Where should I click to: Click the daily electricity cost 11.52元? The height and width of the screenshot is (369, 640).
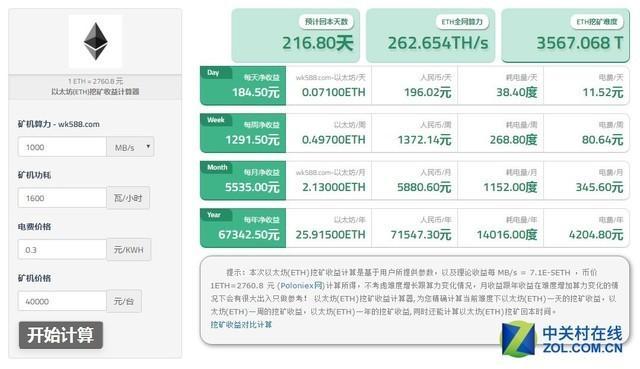click(603, 93)
